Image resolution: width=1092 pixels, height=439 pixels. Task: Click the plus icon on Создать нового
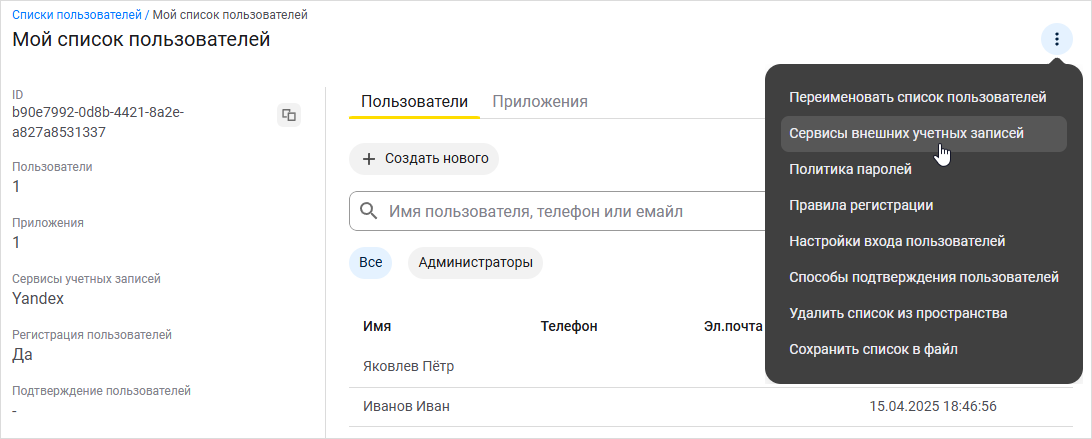click(369, 159)
